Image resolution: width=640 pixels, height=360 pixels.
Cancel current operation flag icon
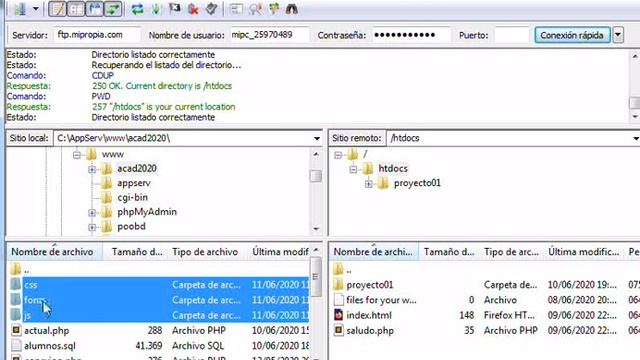[175, 9]
